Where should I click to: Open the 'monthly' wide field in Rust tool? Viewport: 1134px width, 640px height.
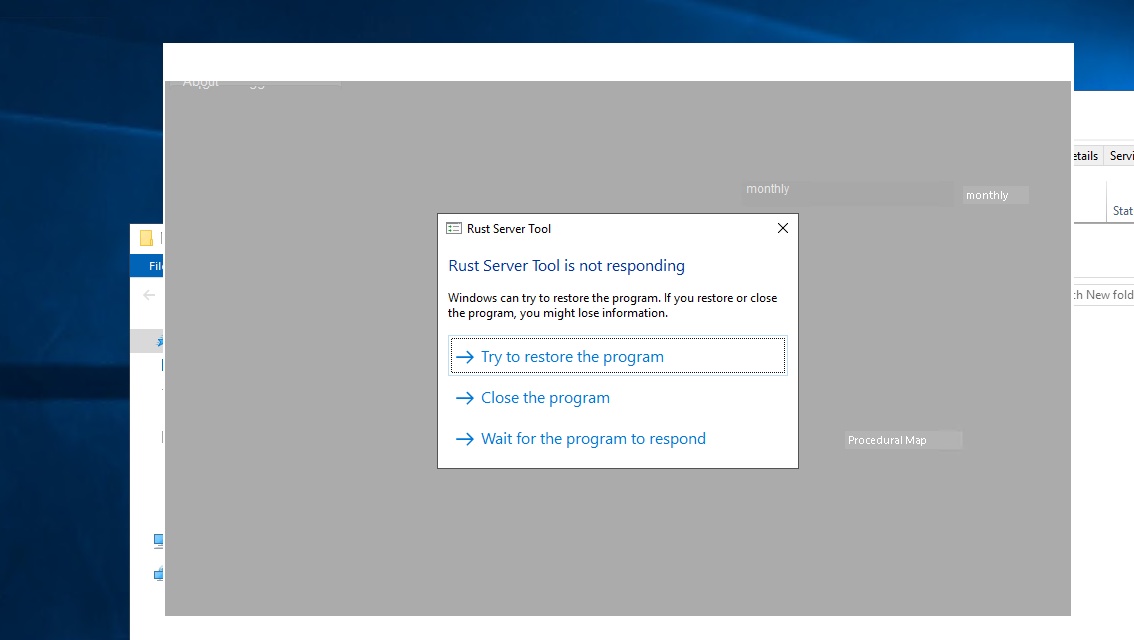click(x=848, y=192)
